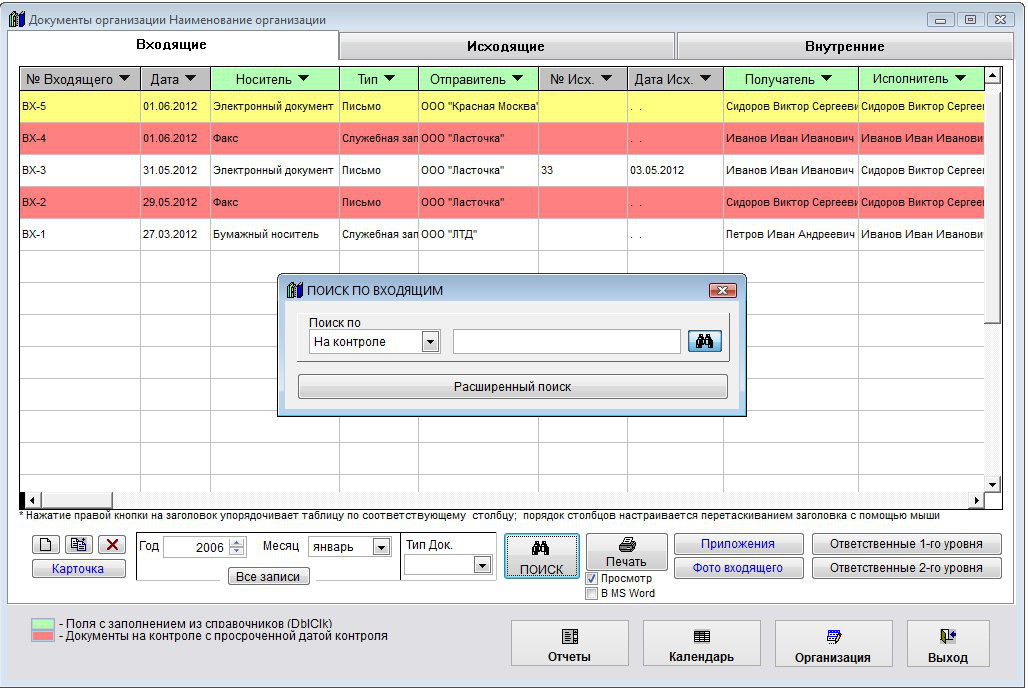Open the Поиск по dropdown

tap(430, 342)
